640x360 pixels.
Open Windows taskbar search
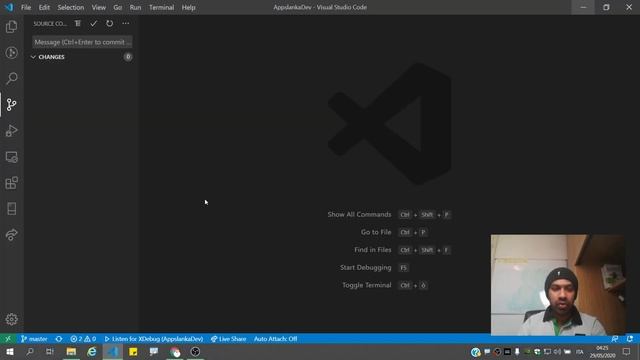tap(30, 352)
